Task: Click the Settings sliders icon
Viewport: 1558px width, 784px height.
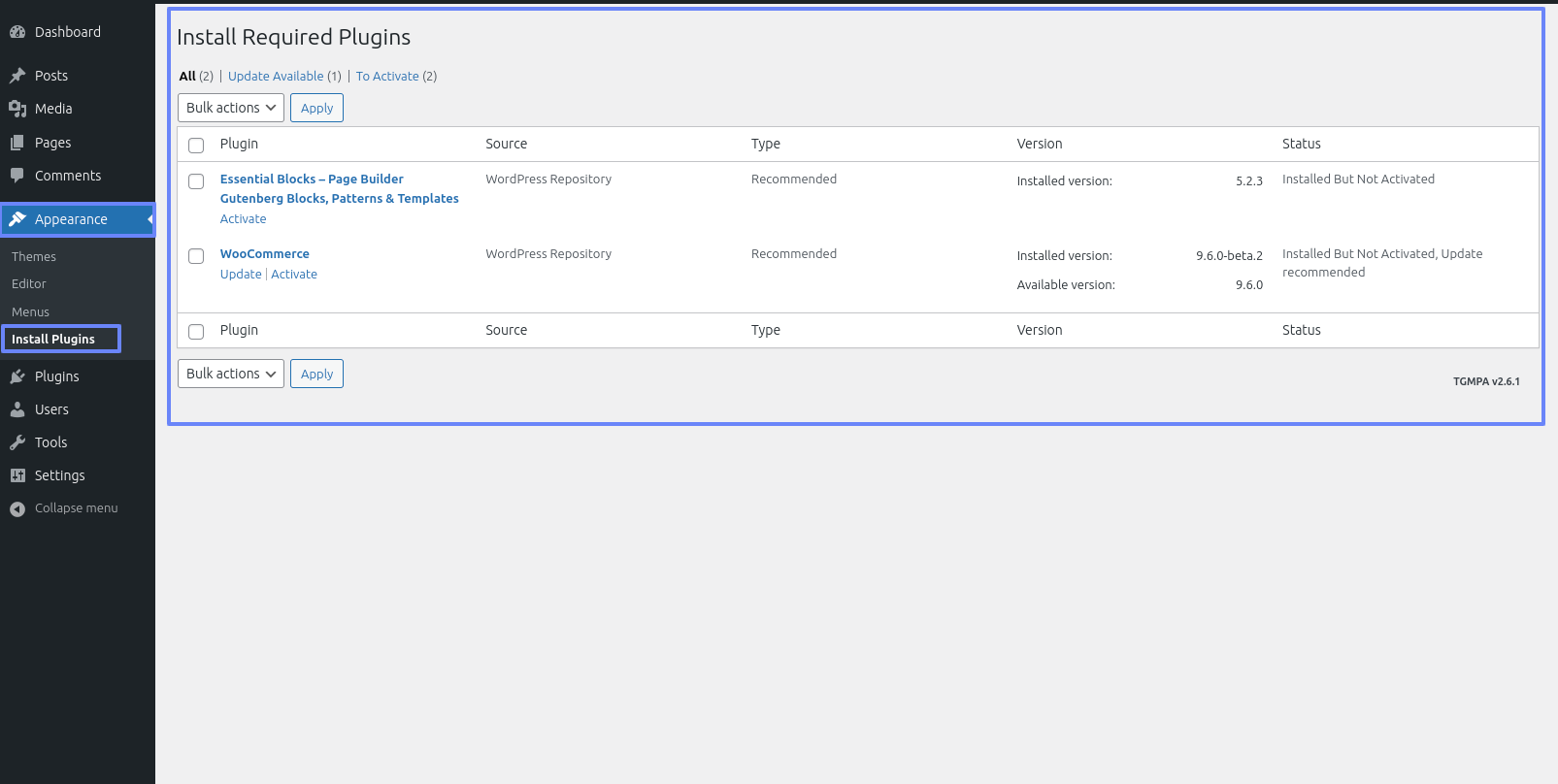Action: click(17, 475)
